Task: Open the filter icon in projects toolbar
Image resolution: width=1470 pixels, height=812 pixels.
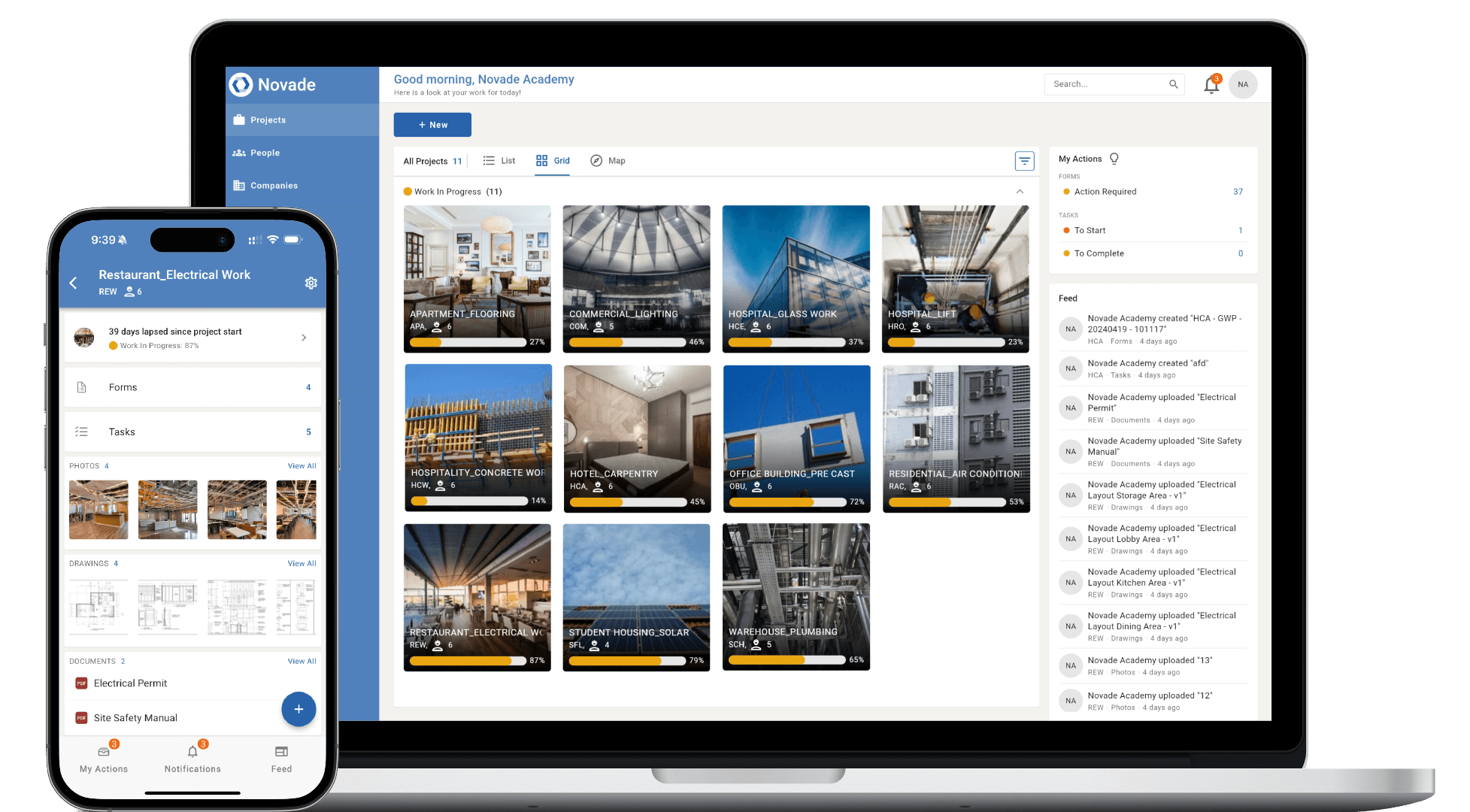Action: [x=1024, y=161]
